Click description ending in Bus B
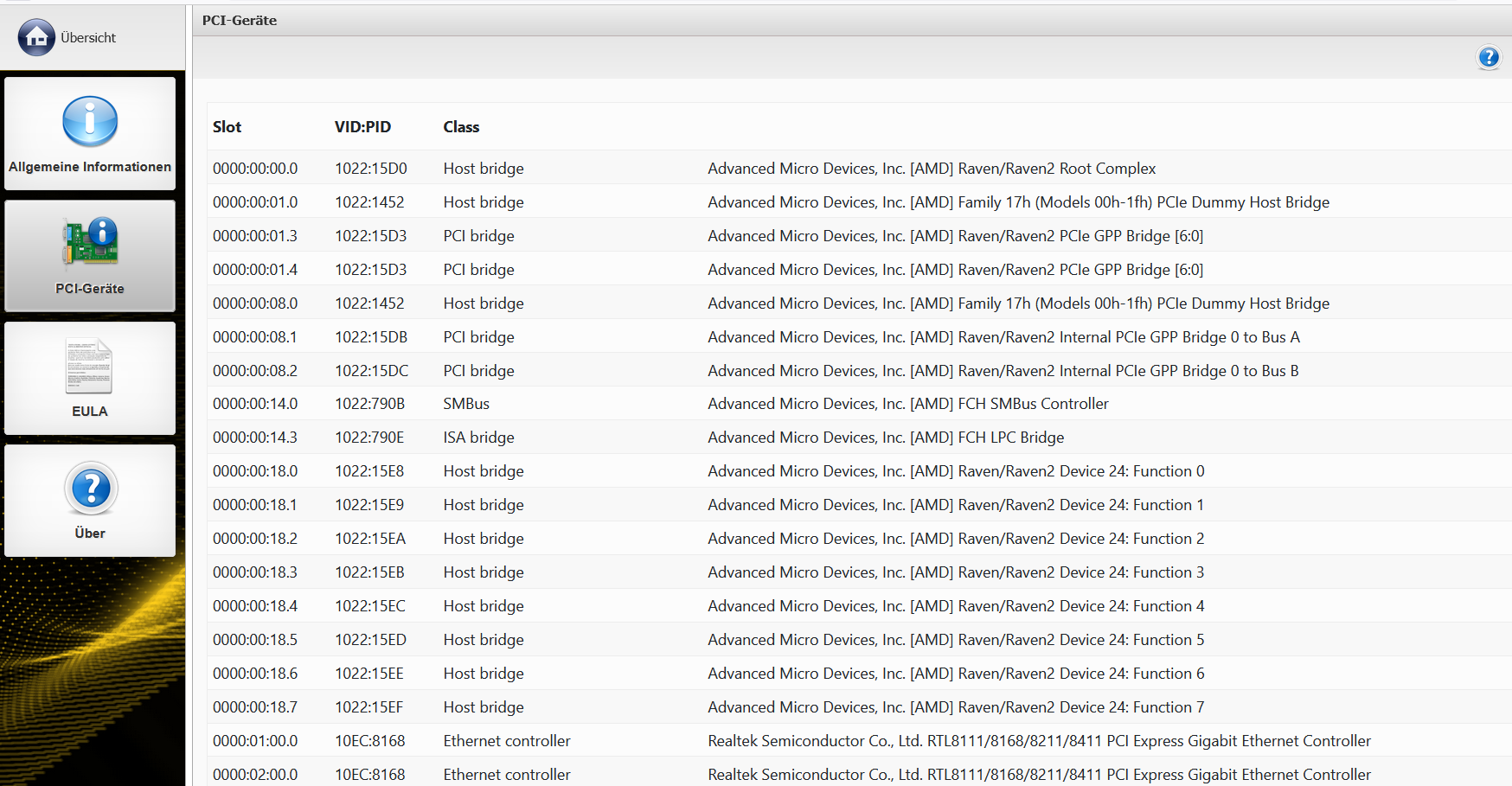This screenshot has width=1512, height=786. coord(1003,371)
